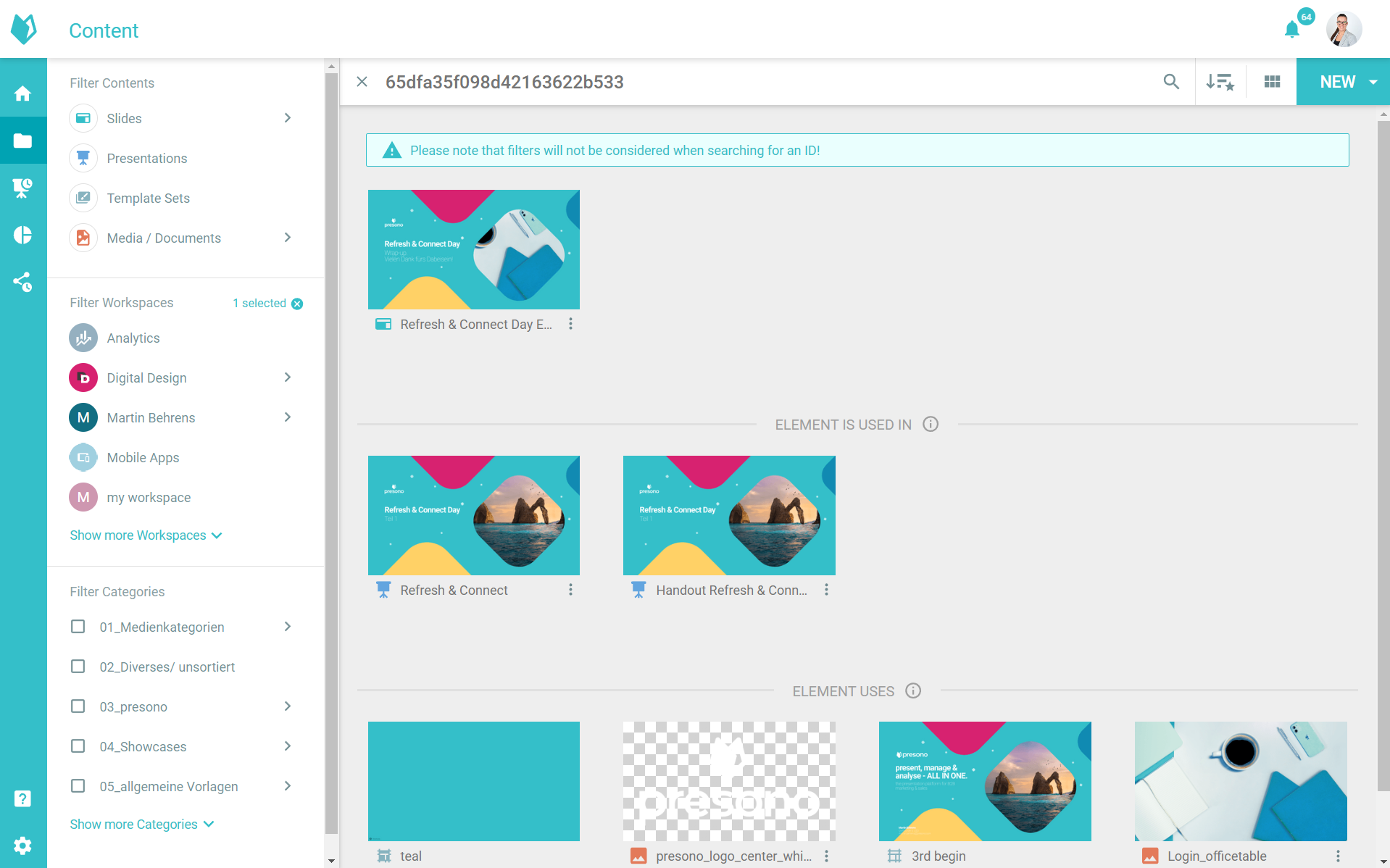Expand the Digital Design workspace
Viewport: 1390px width, 868px height.
click(288, 377)
